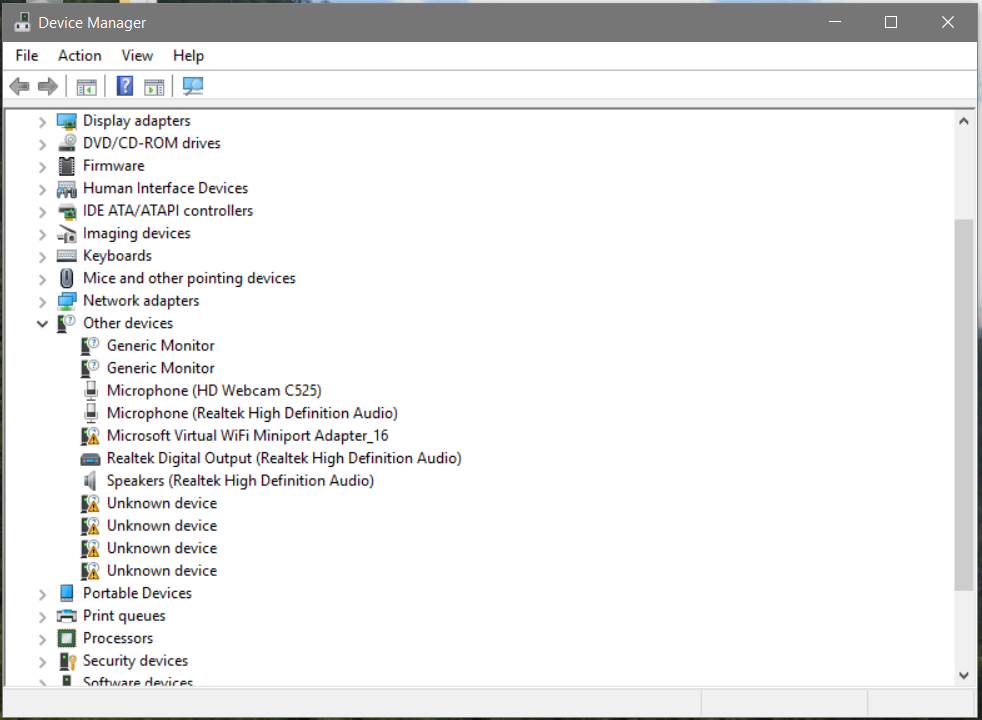This screenshot has width=982, height=720.
Task: Expand the Processors node
Action: [x=42, y=639]
